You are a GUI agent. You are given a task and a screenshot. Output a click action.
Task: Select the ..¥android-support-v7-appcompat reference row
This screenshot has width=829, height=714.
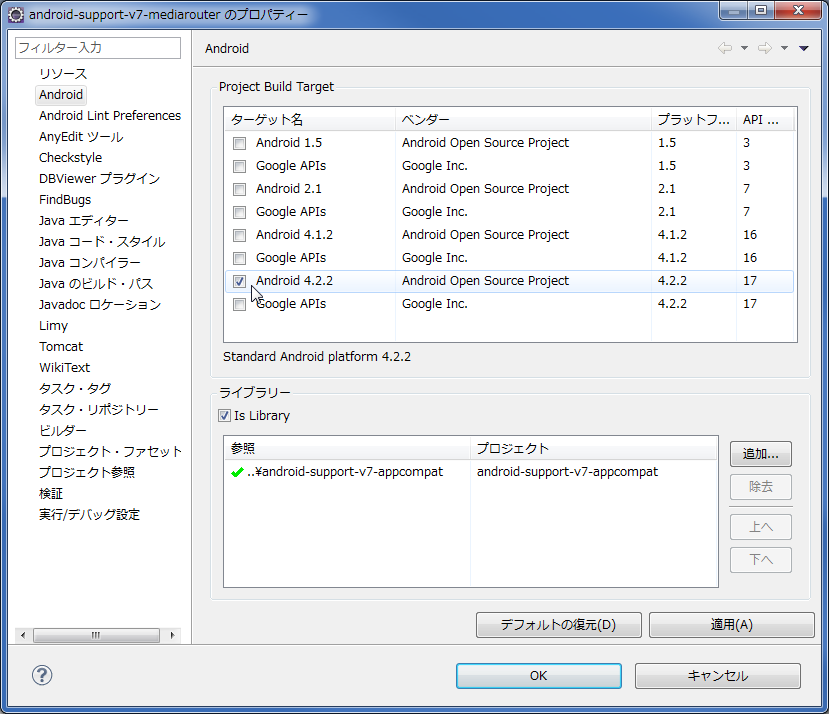[x=471, y=472]
